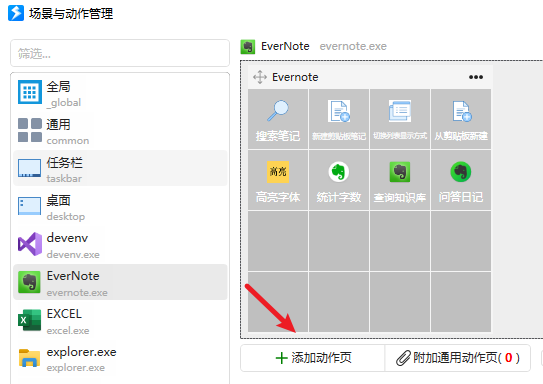The height and width of the screenshot is (384, 543).
Task: Click the 添加动作页 button
Action: [313, 358]
